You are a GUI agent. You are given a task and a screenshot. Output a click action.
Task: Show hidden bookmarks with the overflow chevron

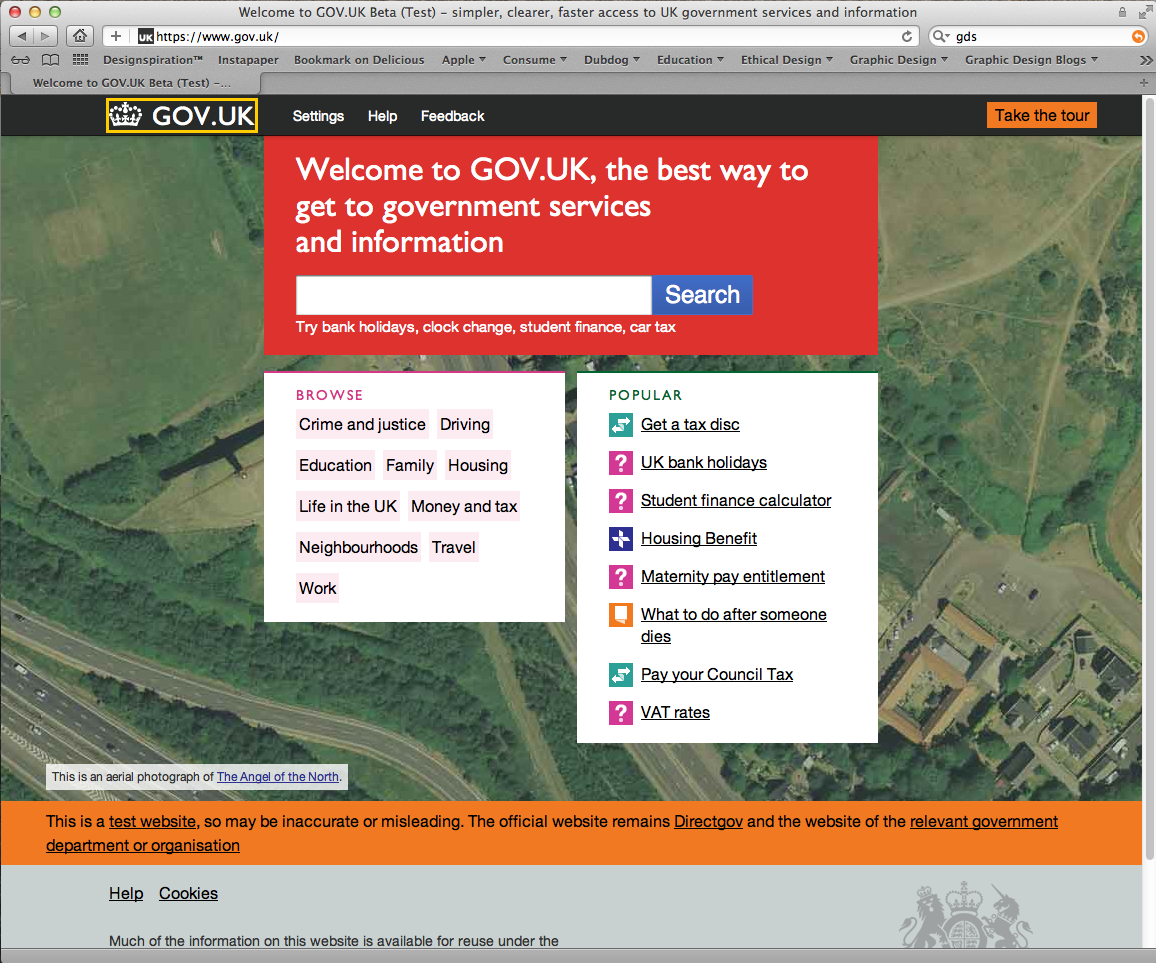[x=1145, y=60]
